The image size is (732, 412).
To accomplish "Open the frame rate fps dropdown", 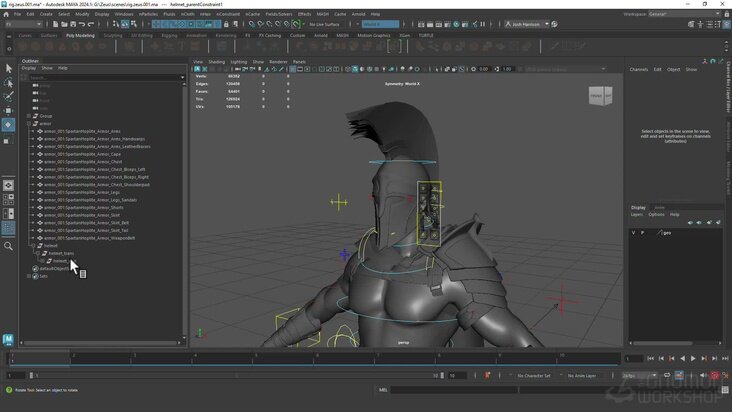I will coord(639,376).
